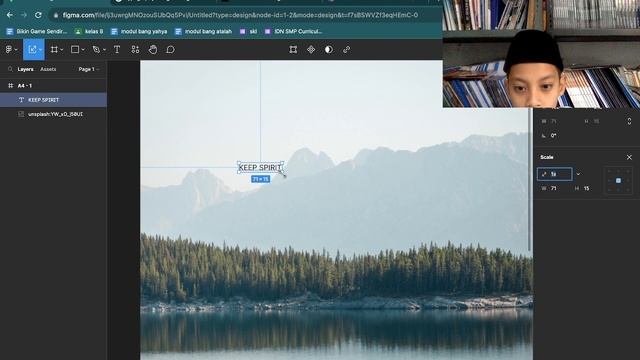Image resolution: width=640 pixels, height=360 pixels.
Task: Click the search icon in layers panel
Action: 10,69
